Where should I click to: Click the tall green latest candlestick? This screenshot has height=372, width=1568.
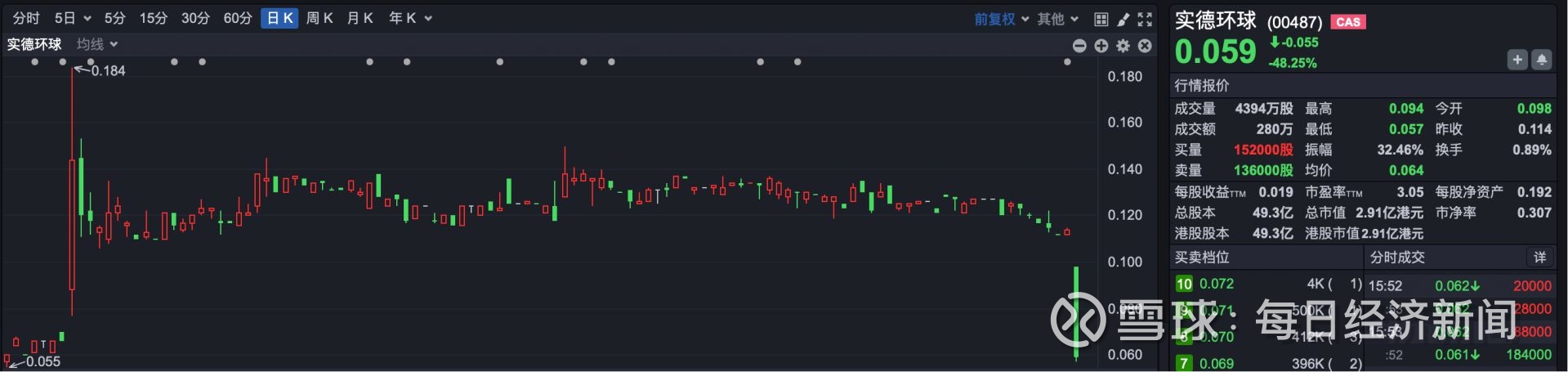pos(1076,312)
